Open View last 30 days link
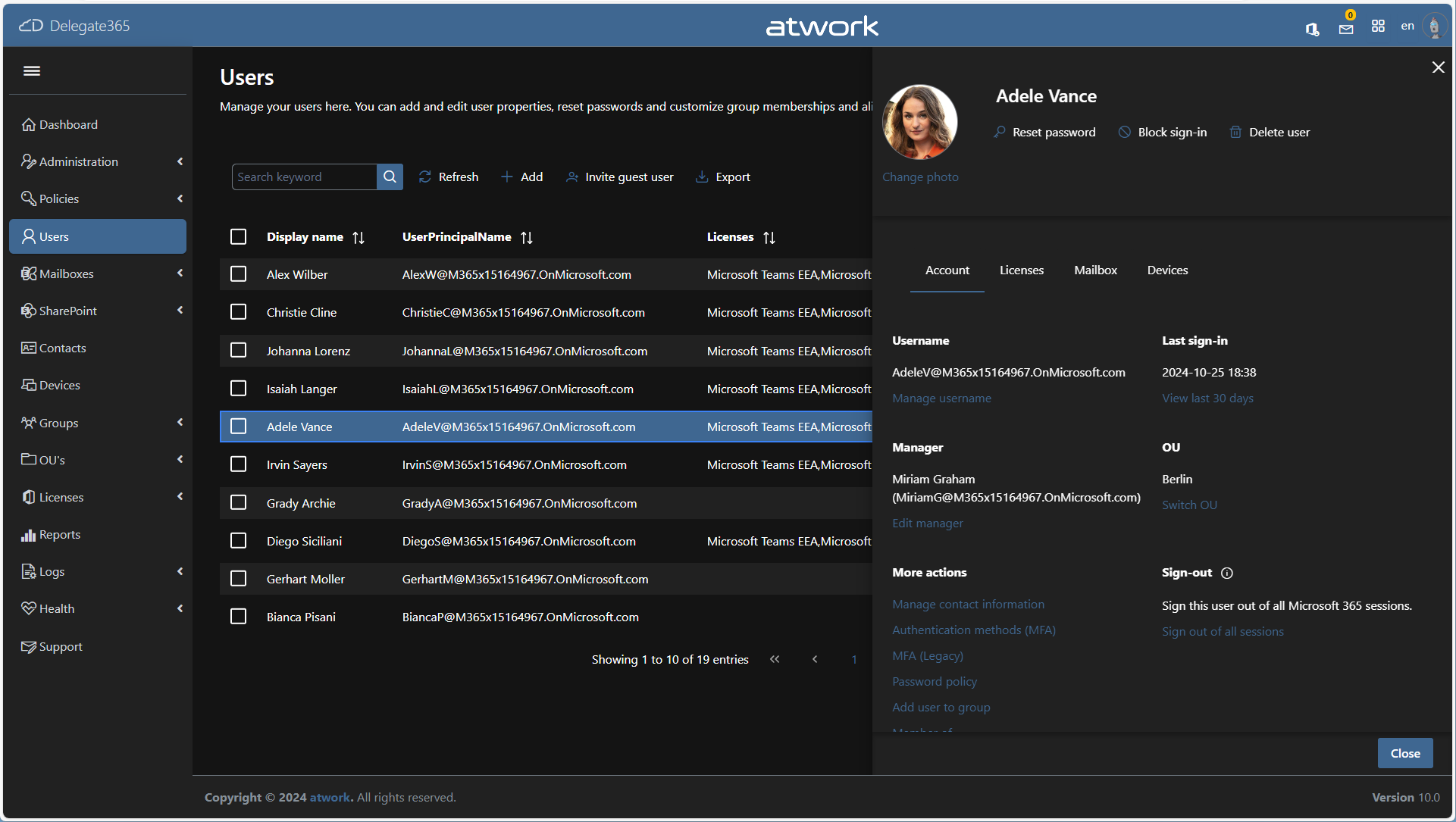The height and width of the screenshot is (822, 1456). tap(1207, 398)
